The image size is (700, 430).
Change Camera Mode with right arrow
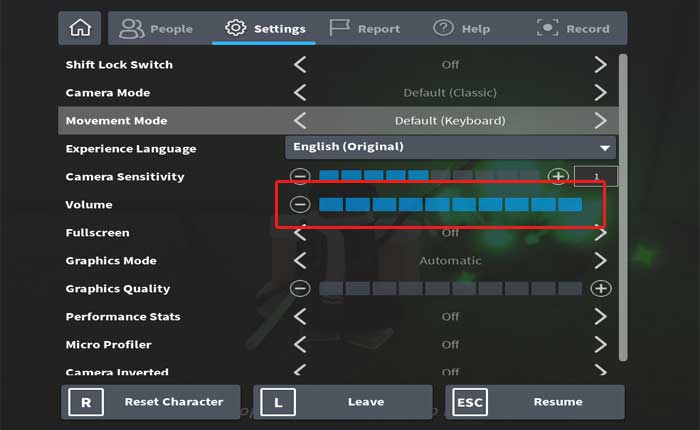click(600, 93)
